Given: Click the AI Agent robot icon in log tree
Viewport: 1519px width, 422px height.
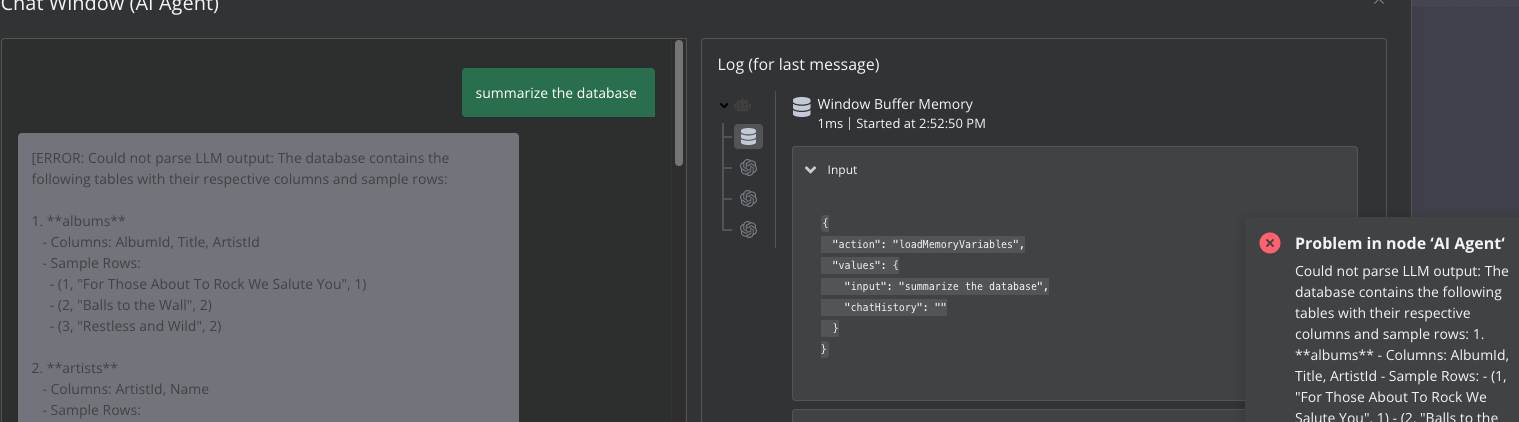Looking at the screenshot, I should [x=742, y=105].
